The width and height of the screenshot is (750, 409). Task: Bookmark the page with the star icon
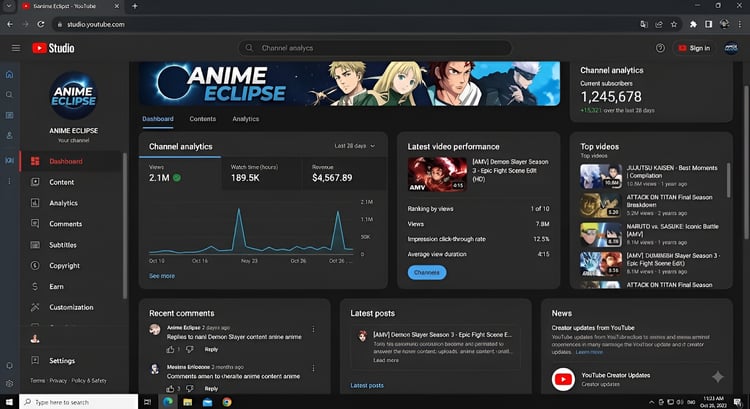click(x=674, y=24)
